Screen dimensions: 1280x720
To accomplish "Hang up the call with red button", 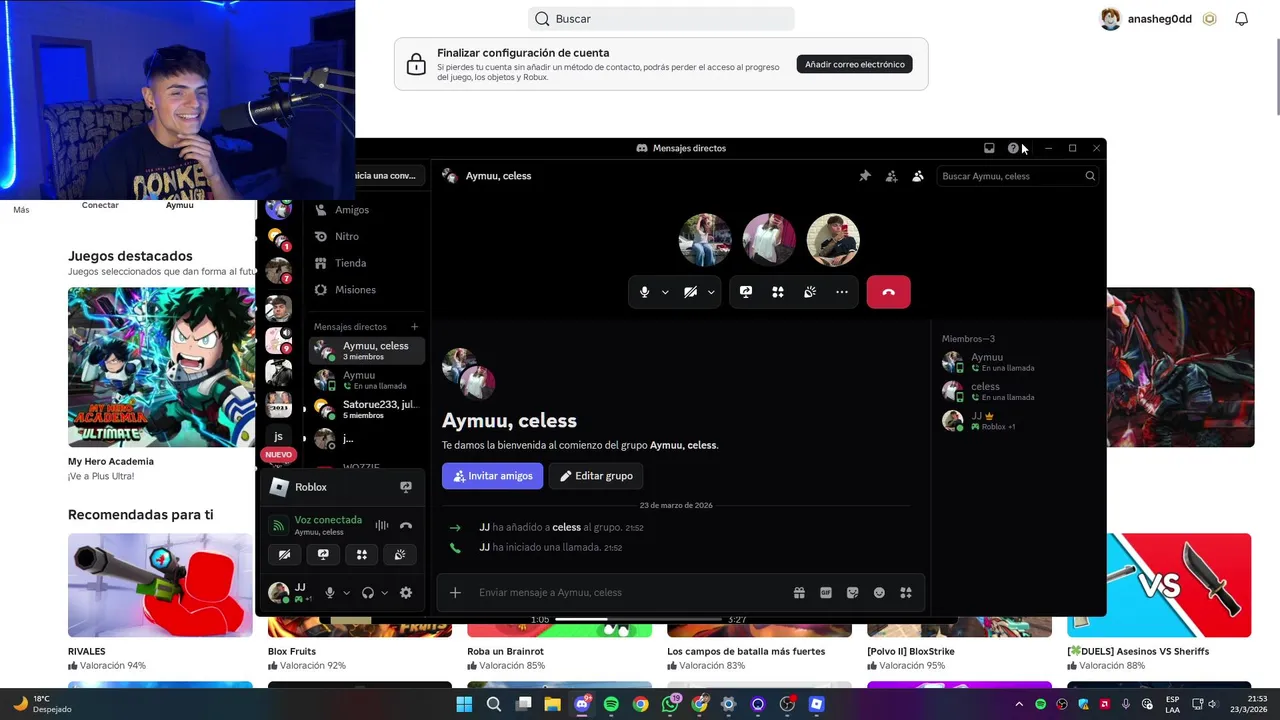I will pyautogui.click(x=888, y=292).
